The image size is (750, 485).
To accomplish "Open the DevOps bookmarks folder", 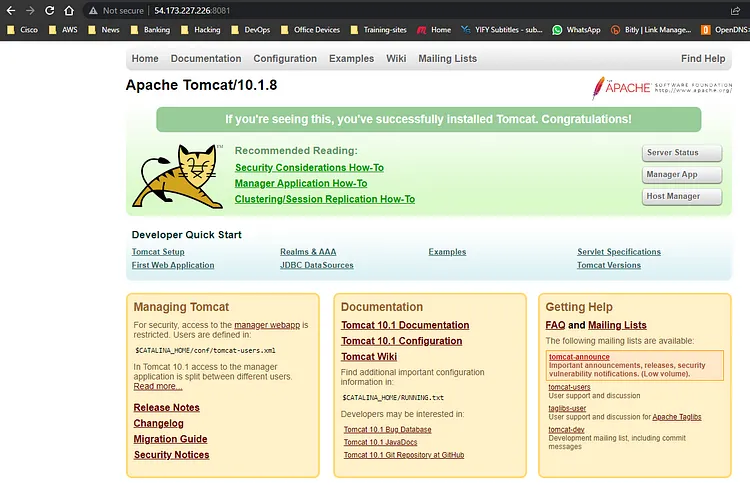I will coord(251,30).
